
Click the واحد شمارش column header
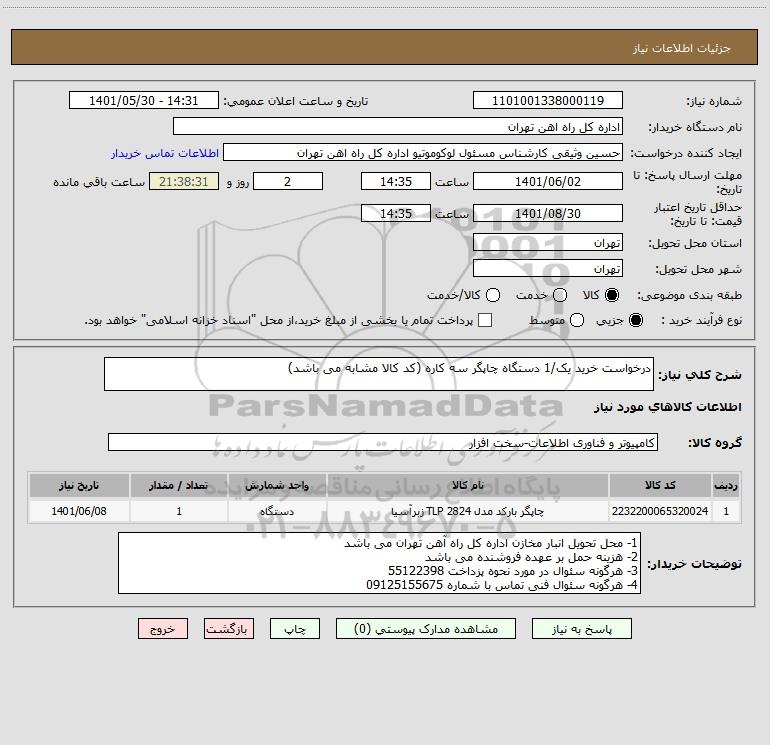tap(277, 485)
